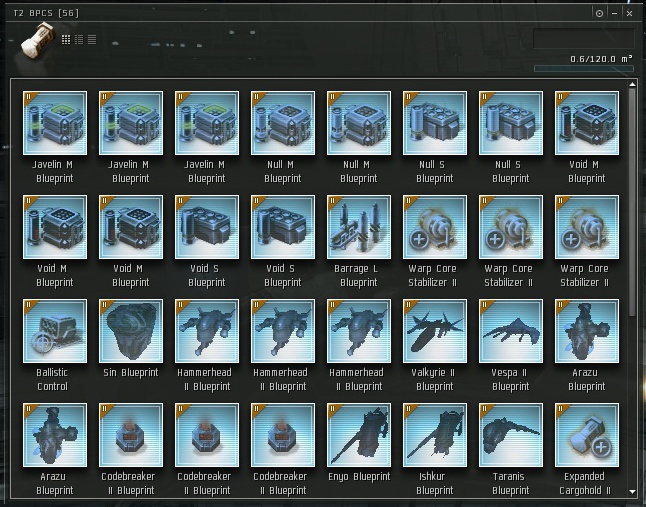The height and width of the screenshot is (507, 646).
Task: Select the middle Hammerhead II Blueprint icon
Action: point(283,331)
